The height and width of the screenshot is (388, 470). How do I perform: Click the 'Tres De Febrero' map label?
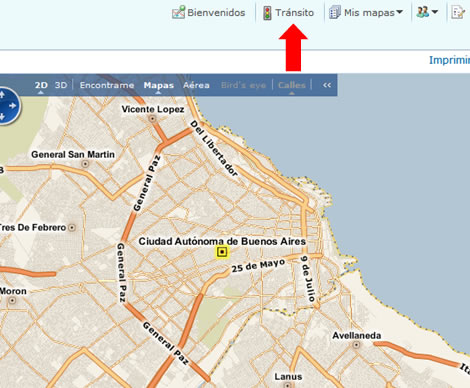click(x=33, y=227)
